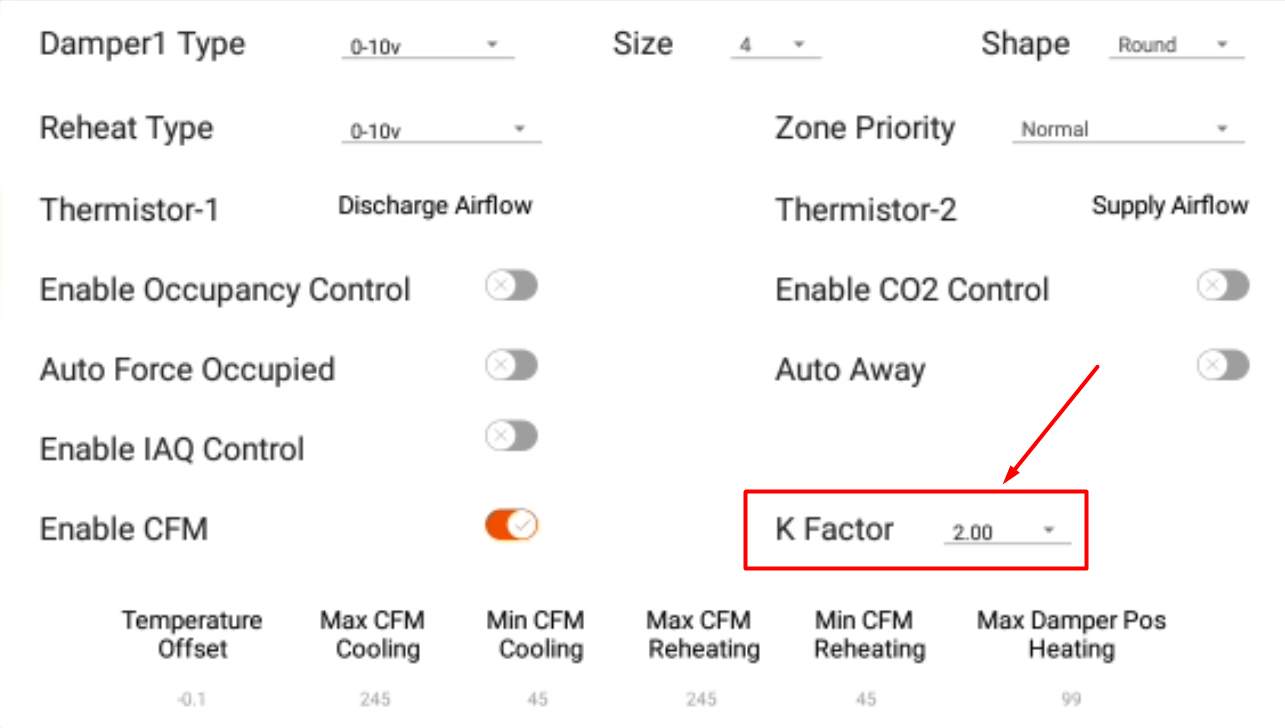1285x728 pixels.
Task: Enable IAQ Control
Action: pyautogui.click(x=510, y=436)
